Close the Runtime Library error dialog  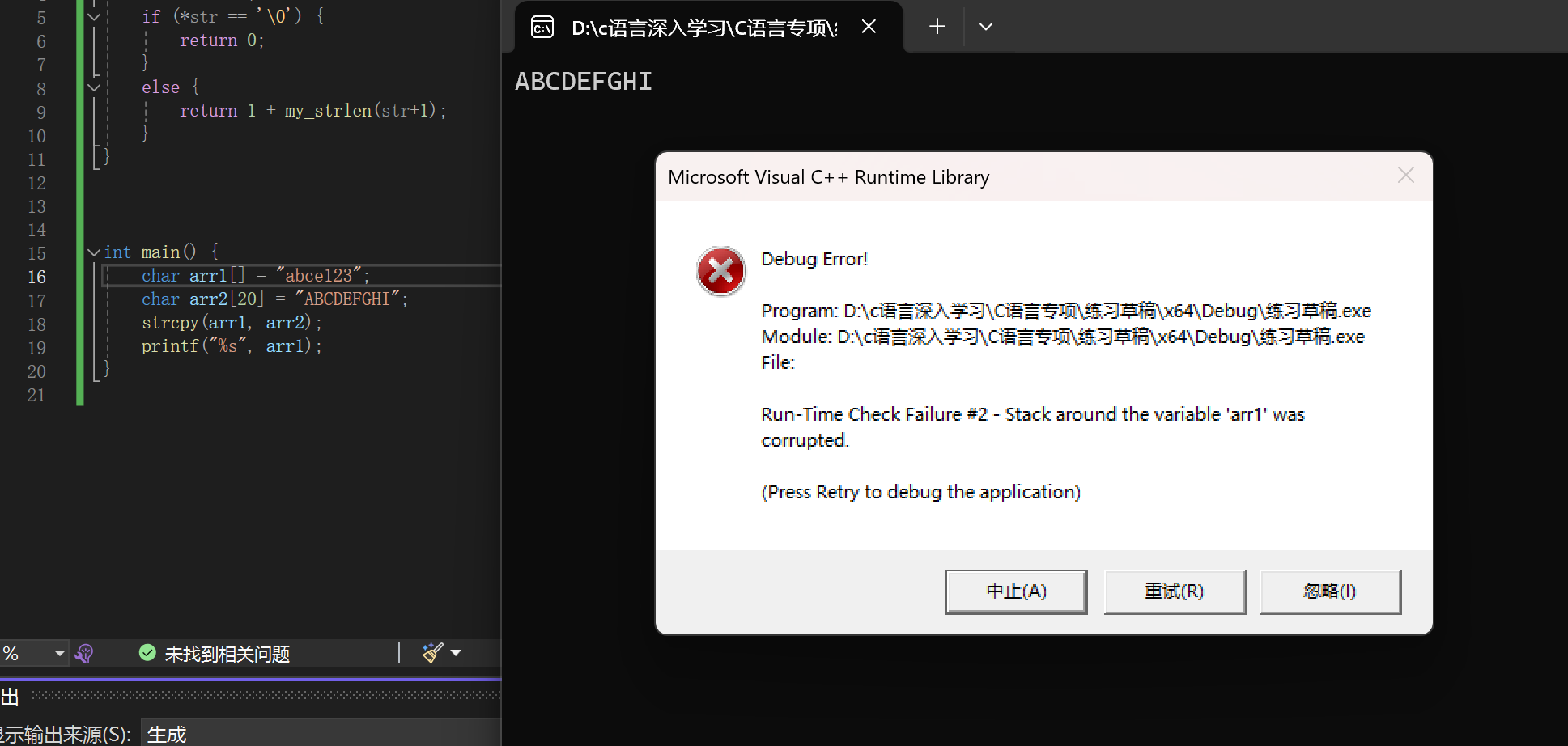[x=1405, y=176]
